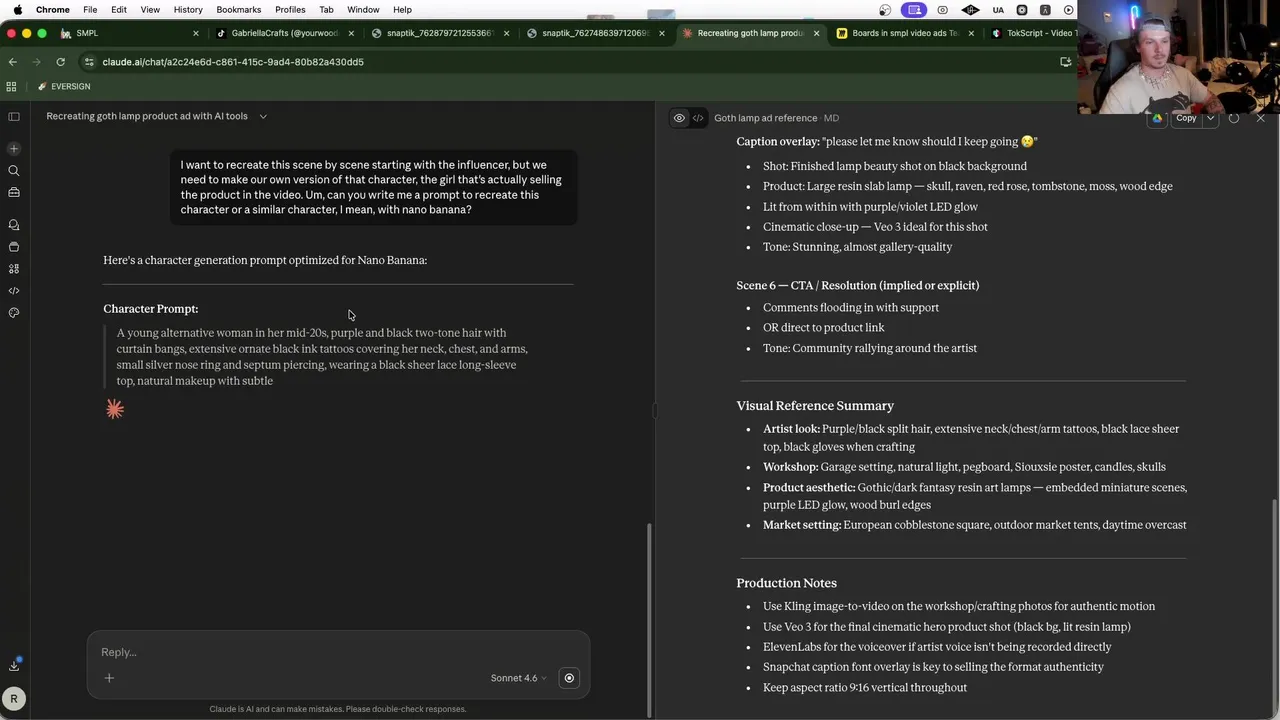
Task: Open the Artifacts grid icon in sidebar
Action: pyautogui.click(x=14, y=269)
